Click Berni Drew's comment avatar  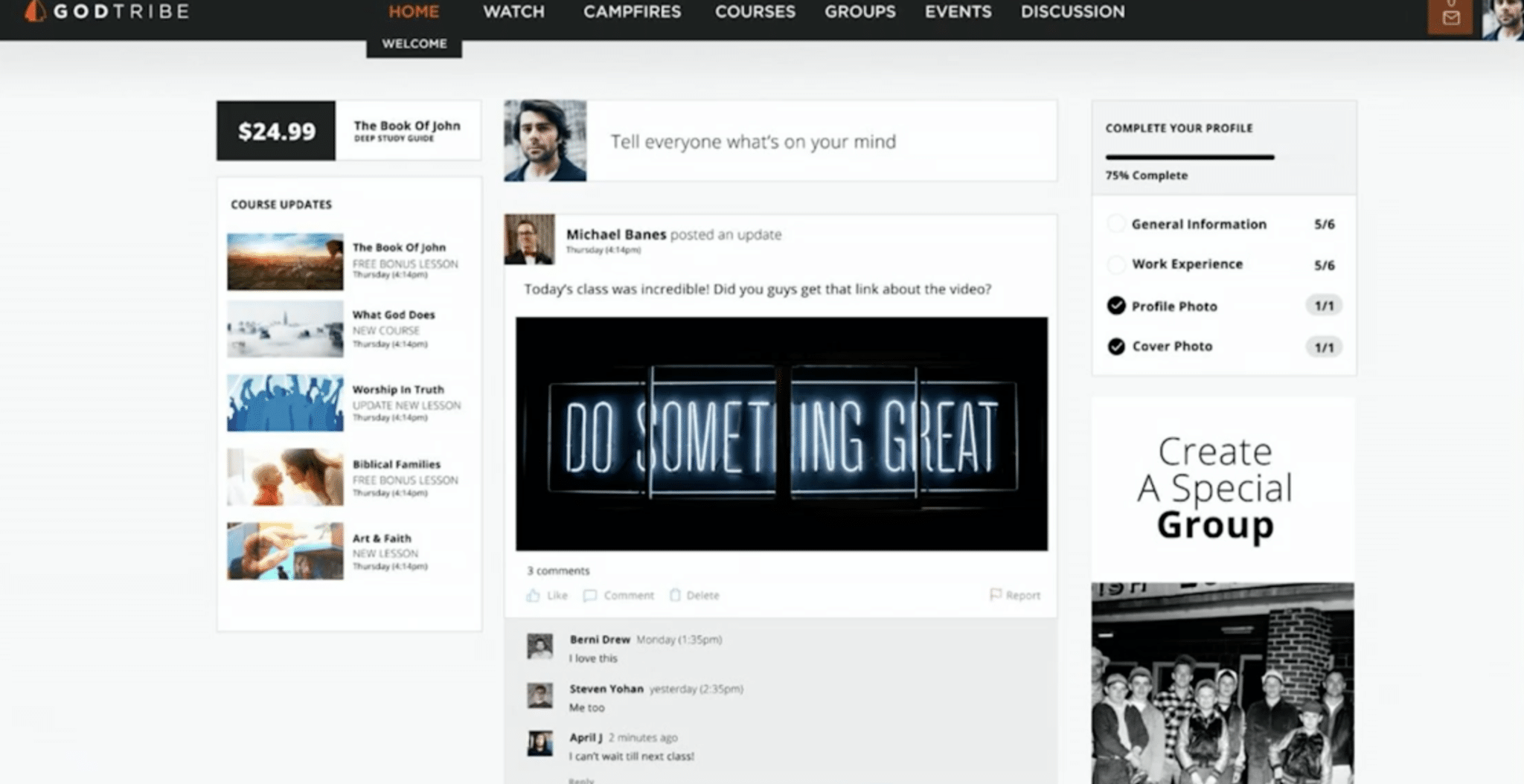pyautogui.click(x=540, y=646)
